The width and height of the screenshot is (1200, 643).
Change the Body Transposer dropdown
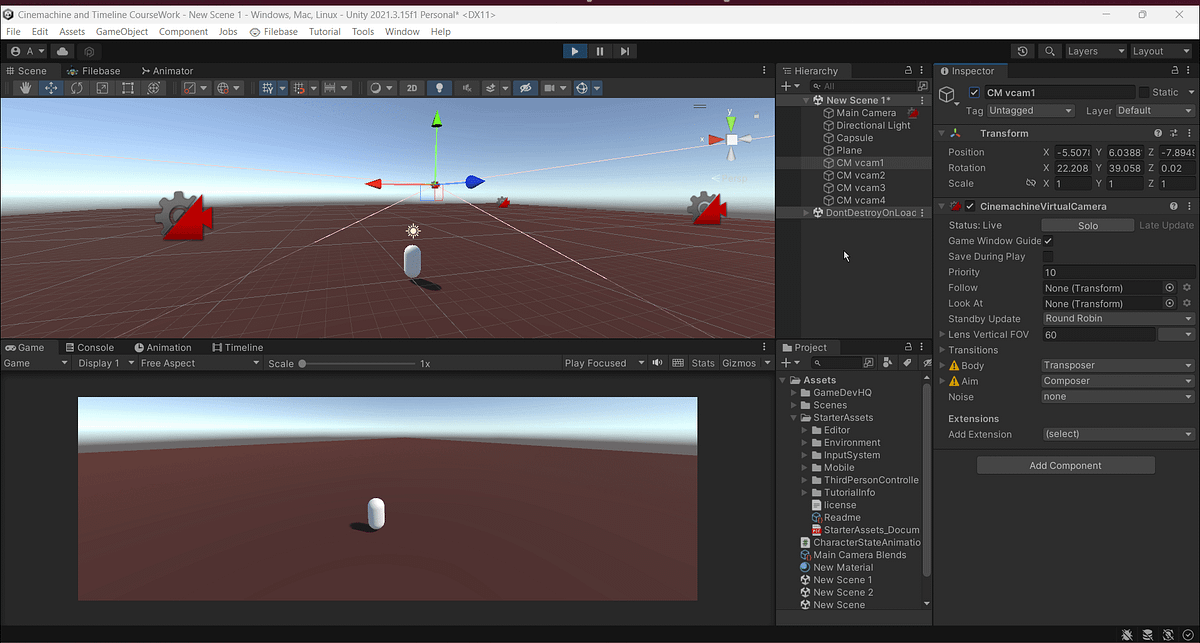1116,365
